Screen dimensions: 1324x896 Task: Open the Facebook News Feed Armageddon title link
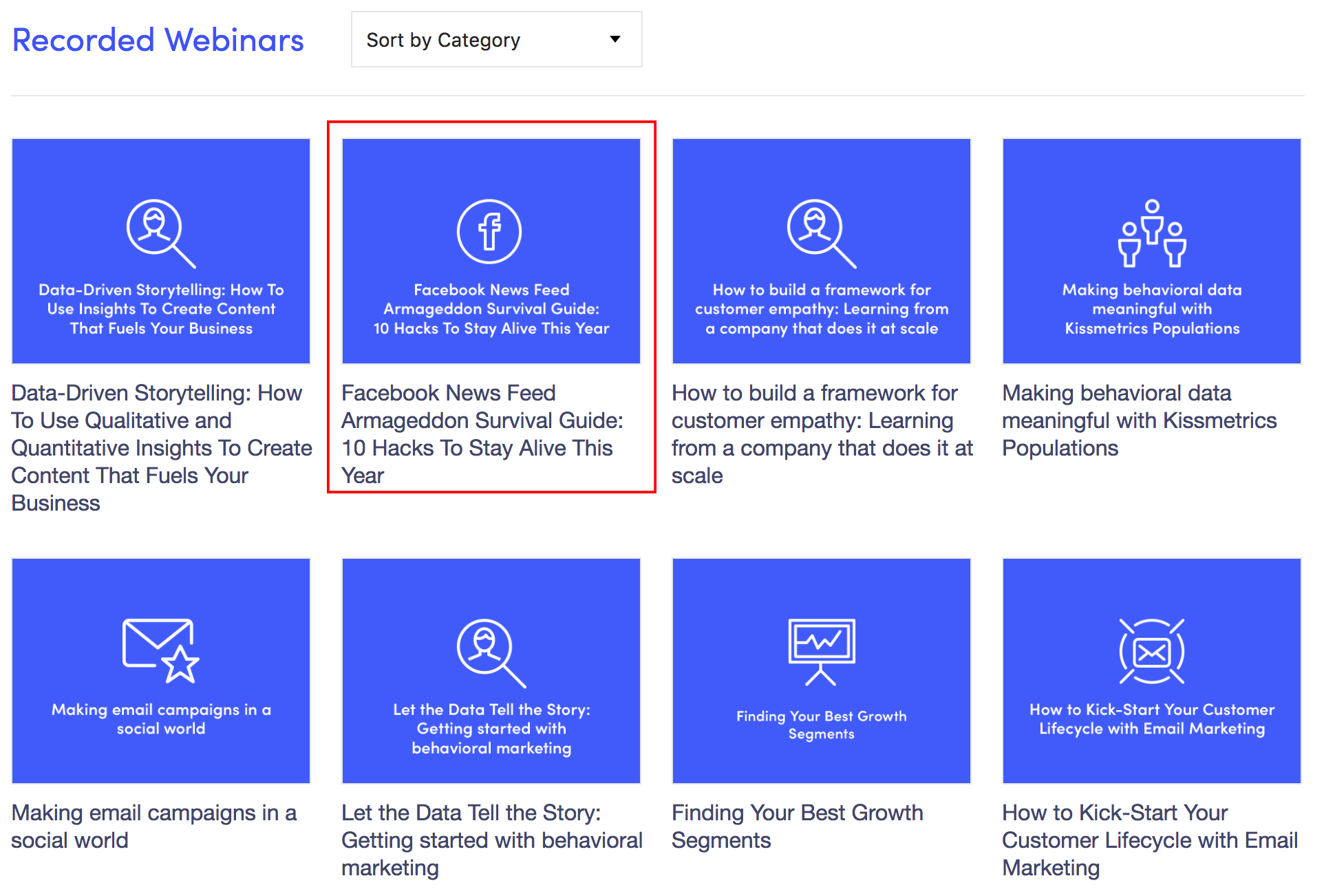482,434
